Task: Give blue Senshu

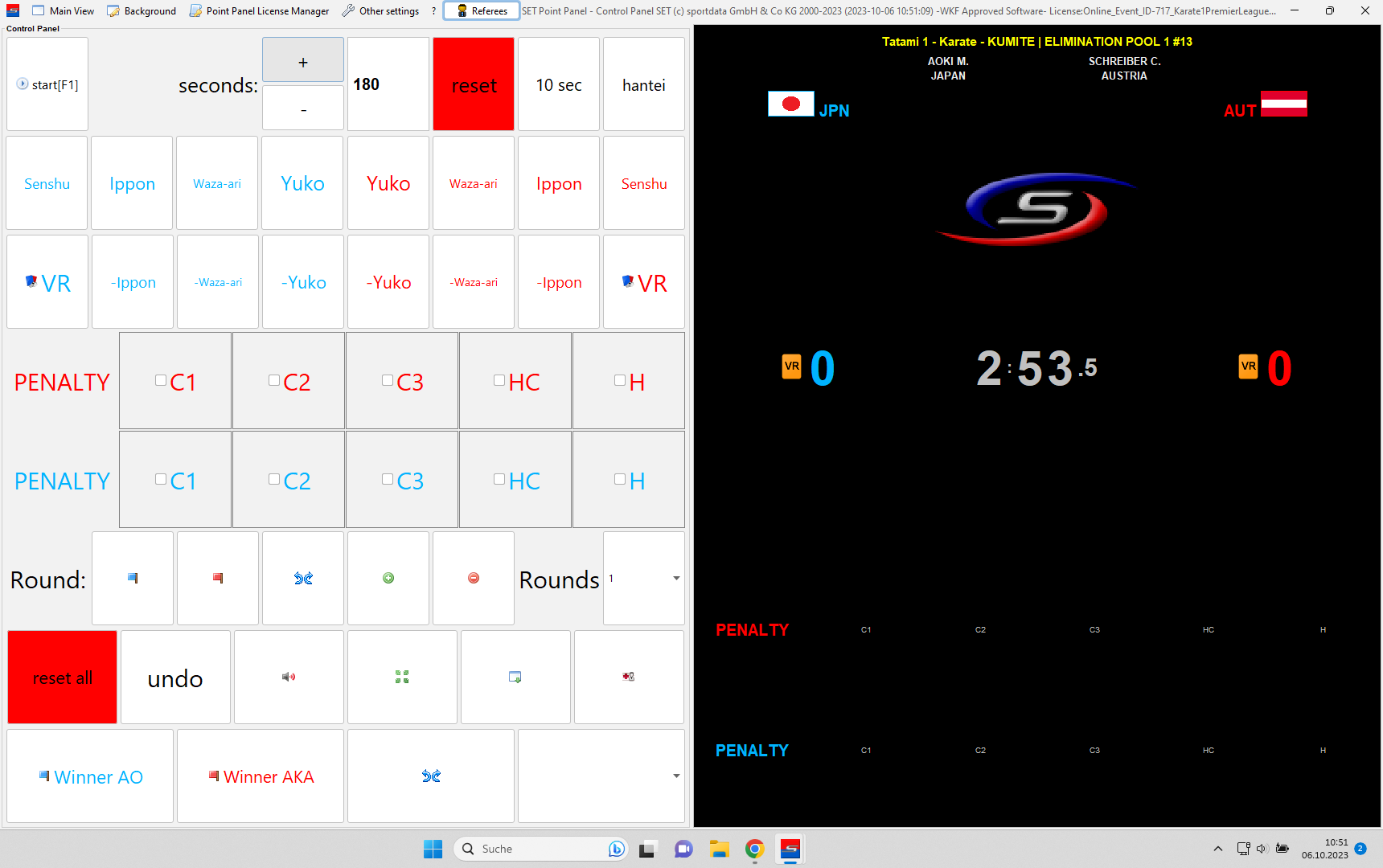Action: pyautogui.click(x=47, y=183)
